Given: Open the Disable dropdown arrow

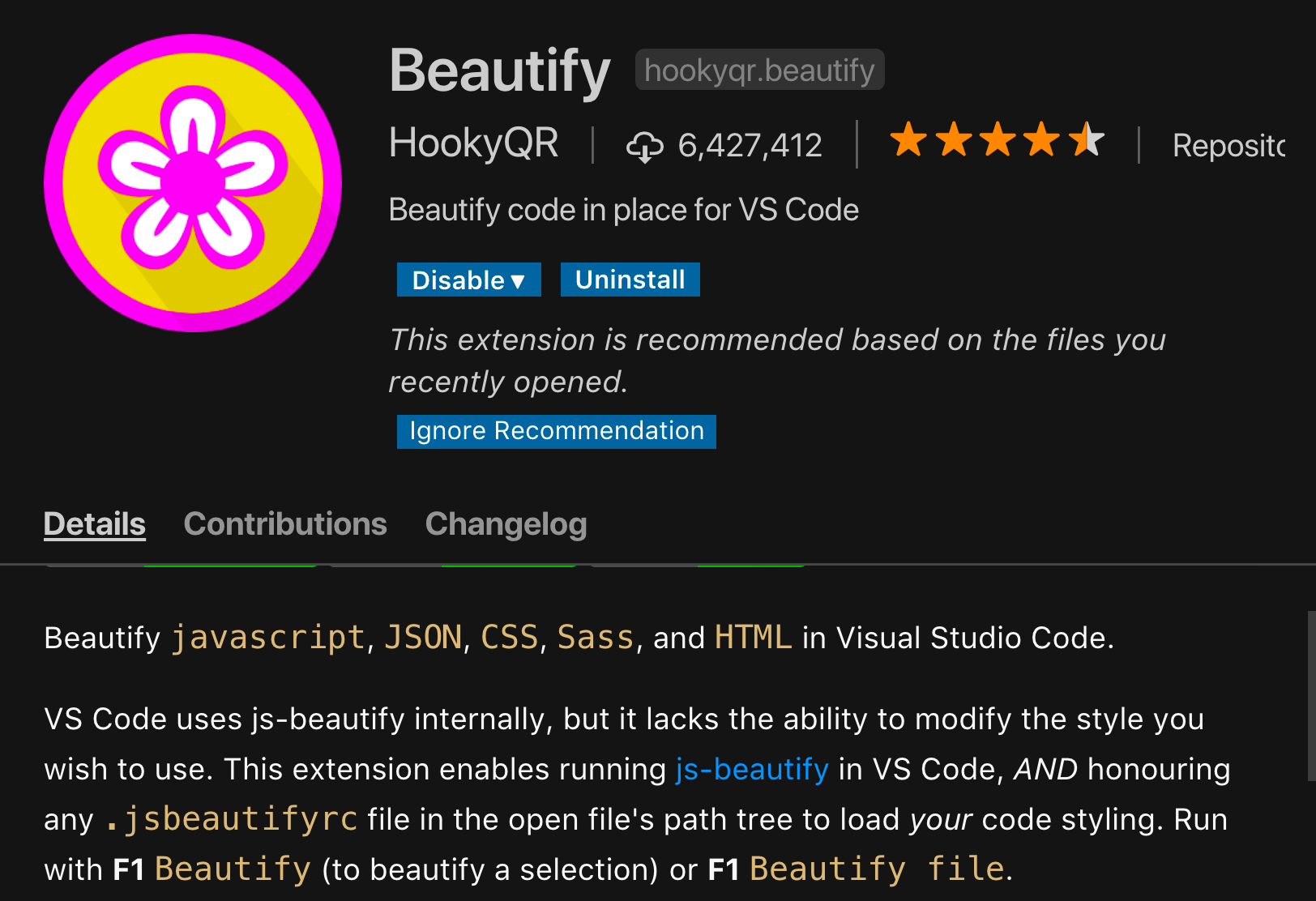Looking at the screenshot, I should click(519, 280).
